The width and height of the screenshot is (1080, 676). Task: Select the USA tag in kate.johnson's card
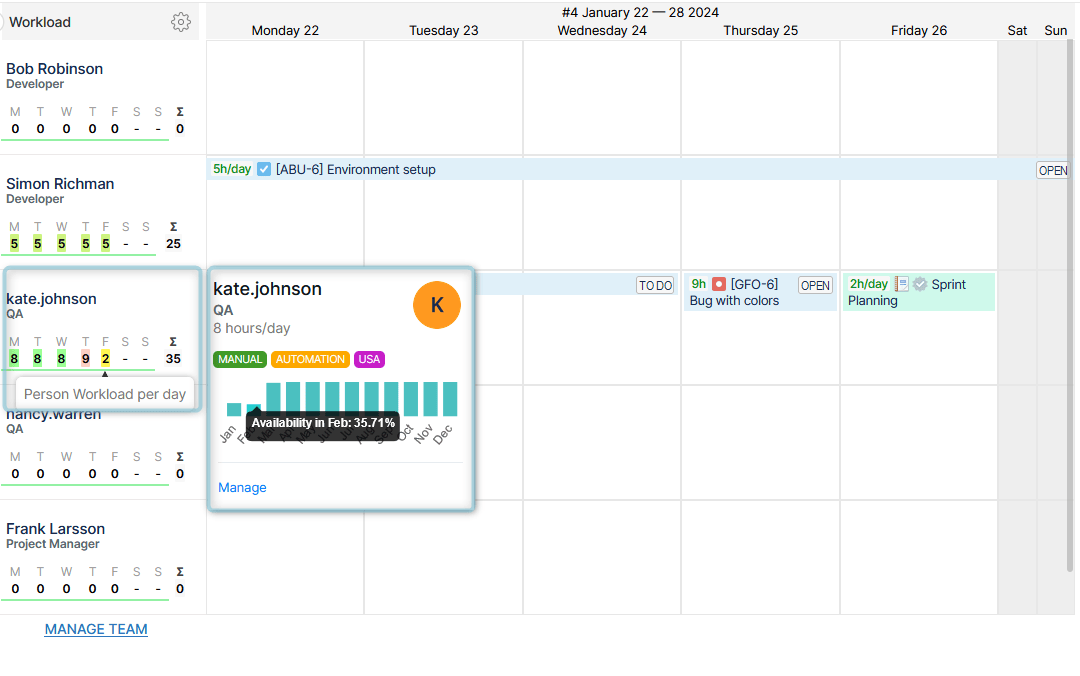pos(369,359)
